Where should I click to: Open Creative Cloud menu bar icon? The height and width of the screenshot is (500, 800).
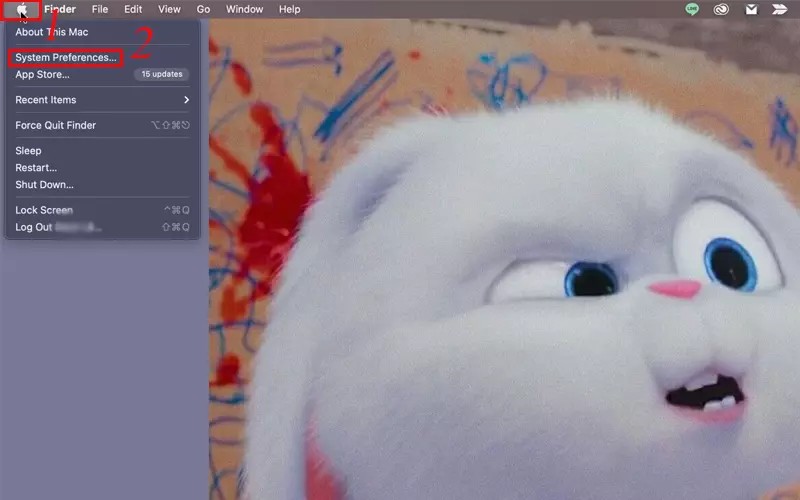(721, 9)
